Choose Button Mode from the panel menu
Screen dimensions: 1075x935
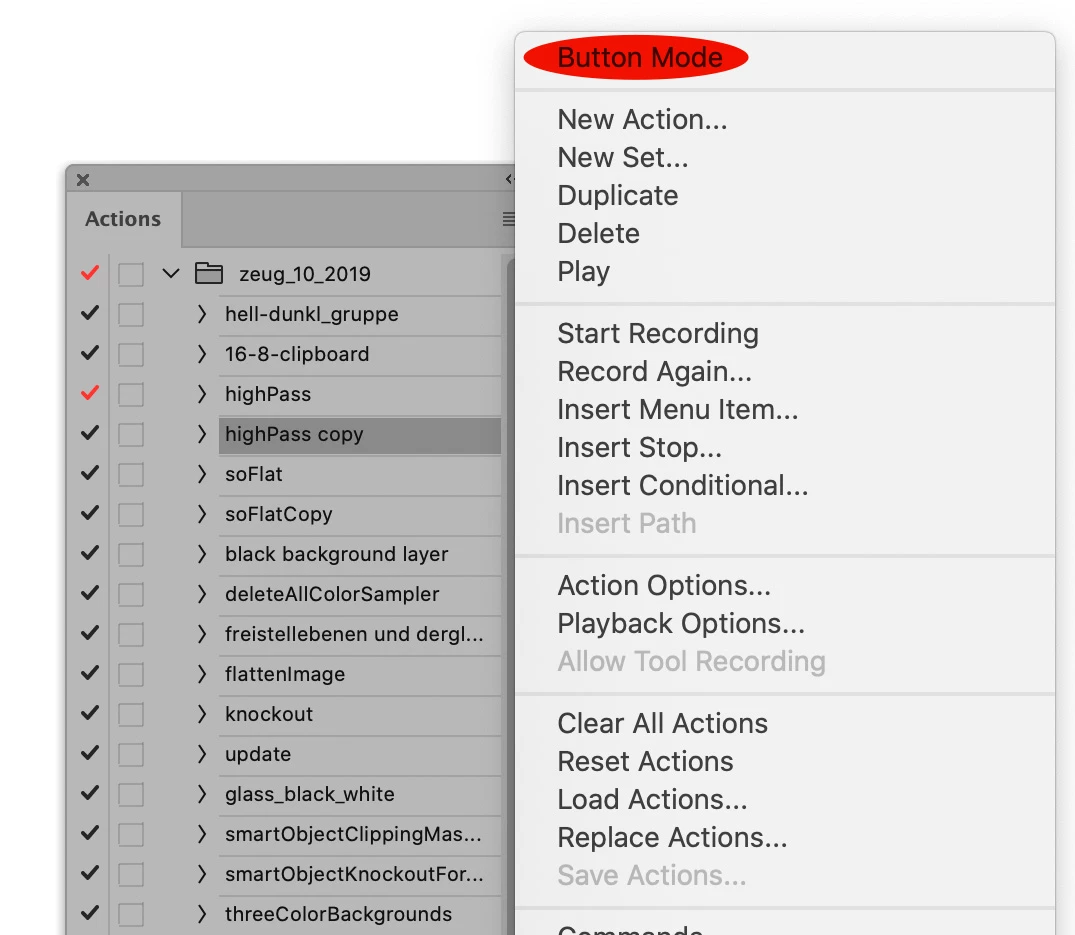coord(640,58)
